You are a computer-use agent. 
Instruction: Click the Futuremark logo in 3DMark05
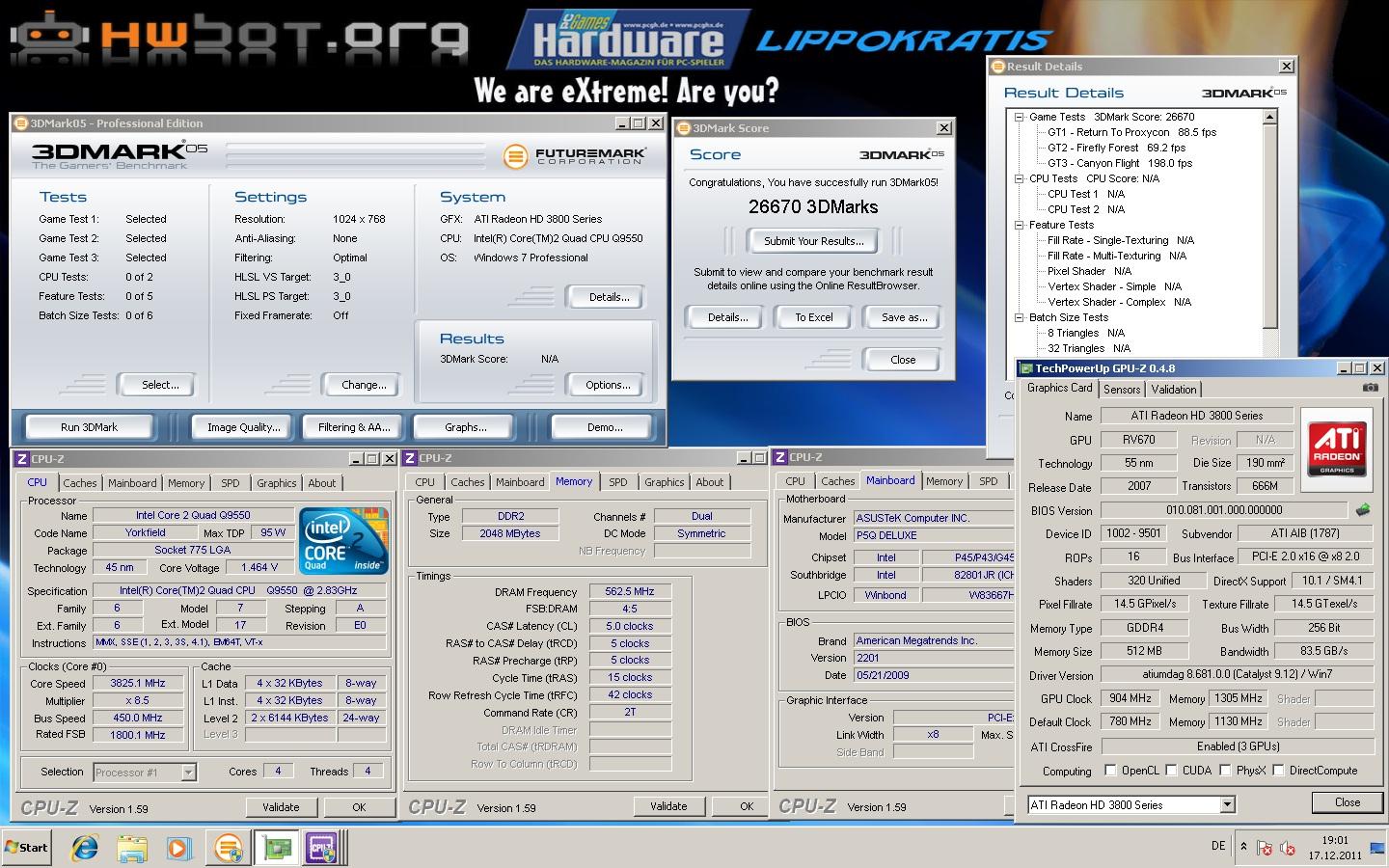[575, 154]
